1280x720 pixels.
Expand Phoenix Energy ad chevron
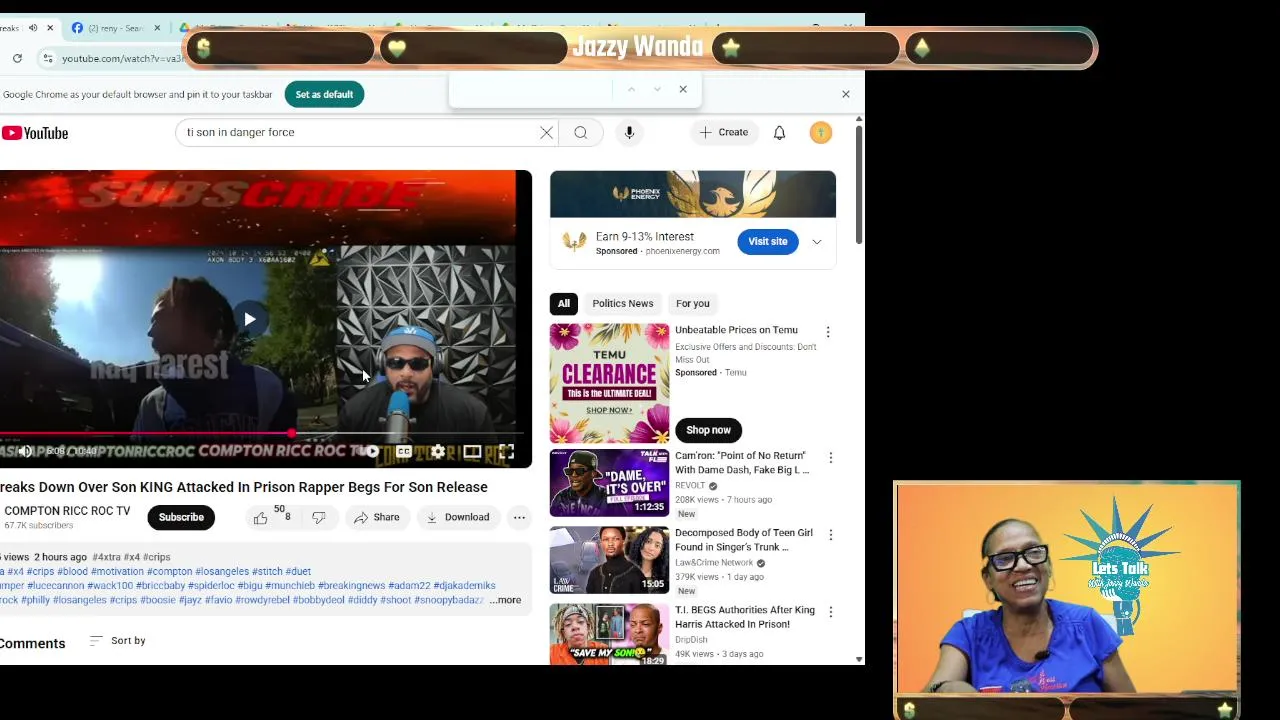(x=816, y=242)
